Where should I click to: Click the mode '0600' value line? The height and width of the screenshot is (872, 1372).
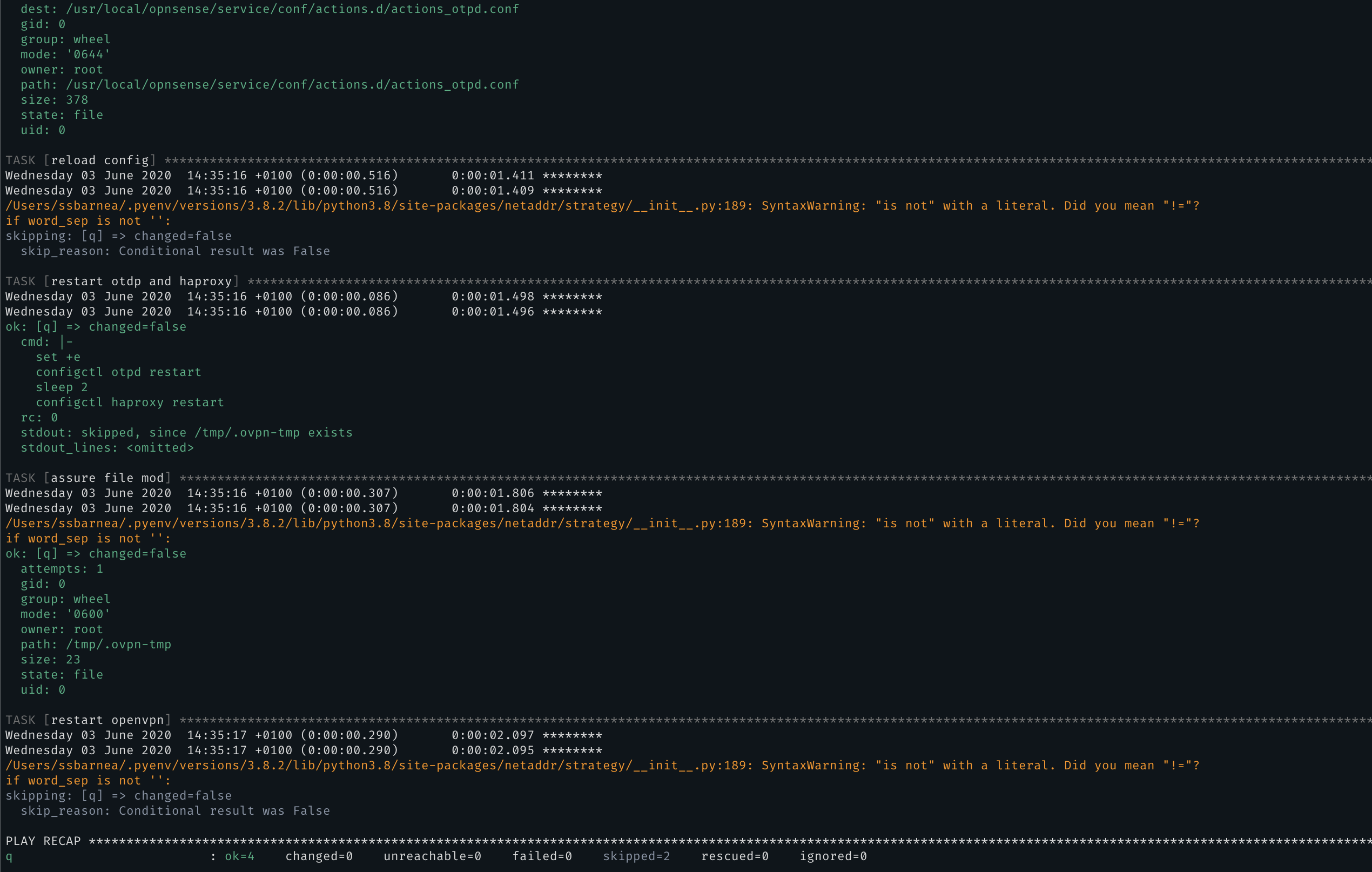tap(64, 614)
